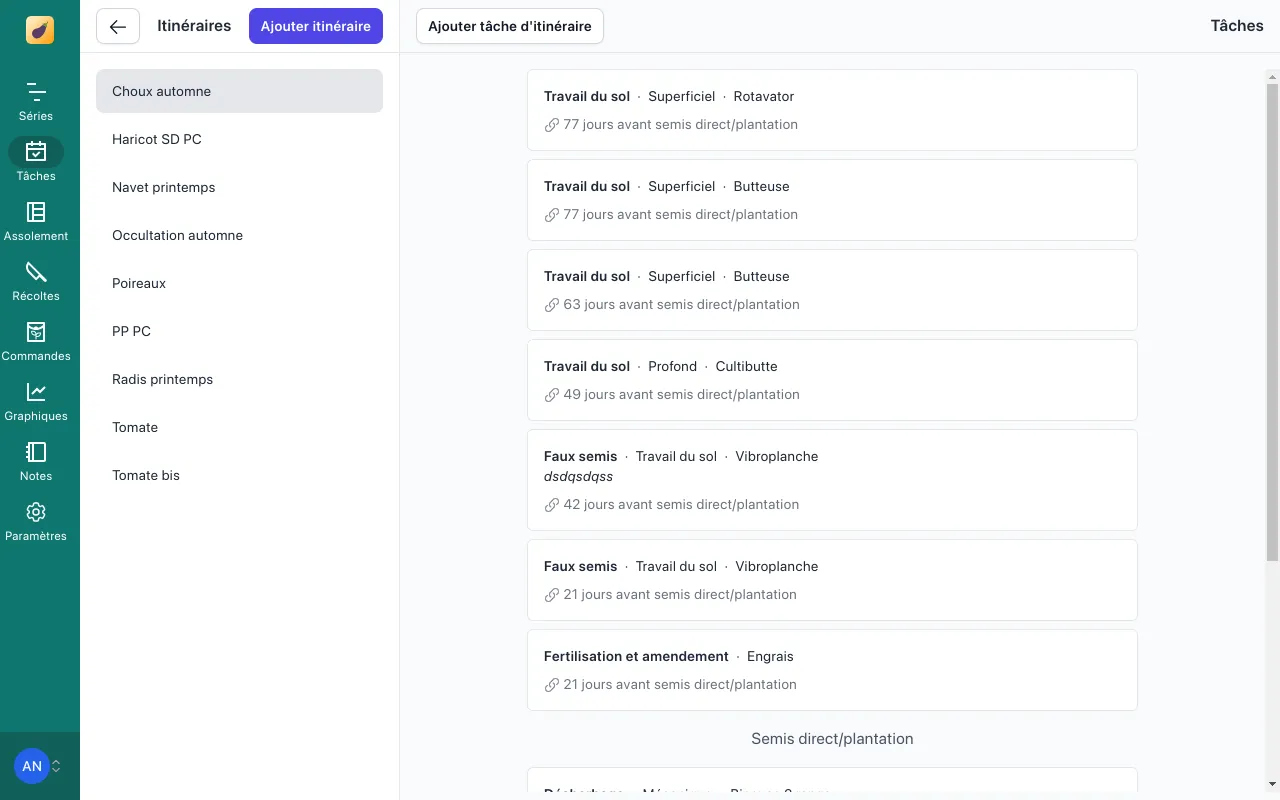Click the app logo icon
1280x800 pixels.
point(40,30)
